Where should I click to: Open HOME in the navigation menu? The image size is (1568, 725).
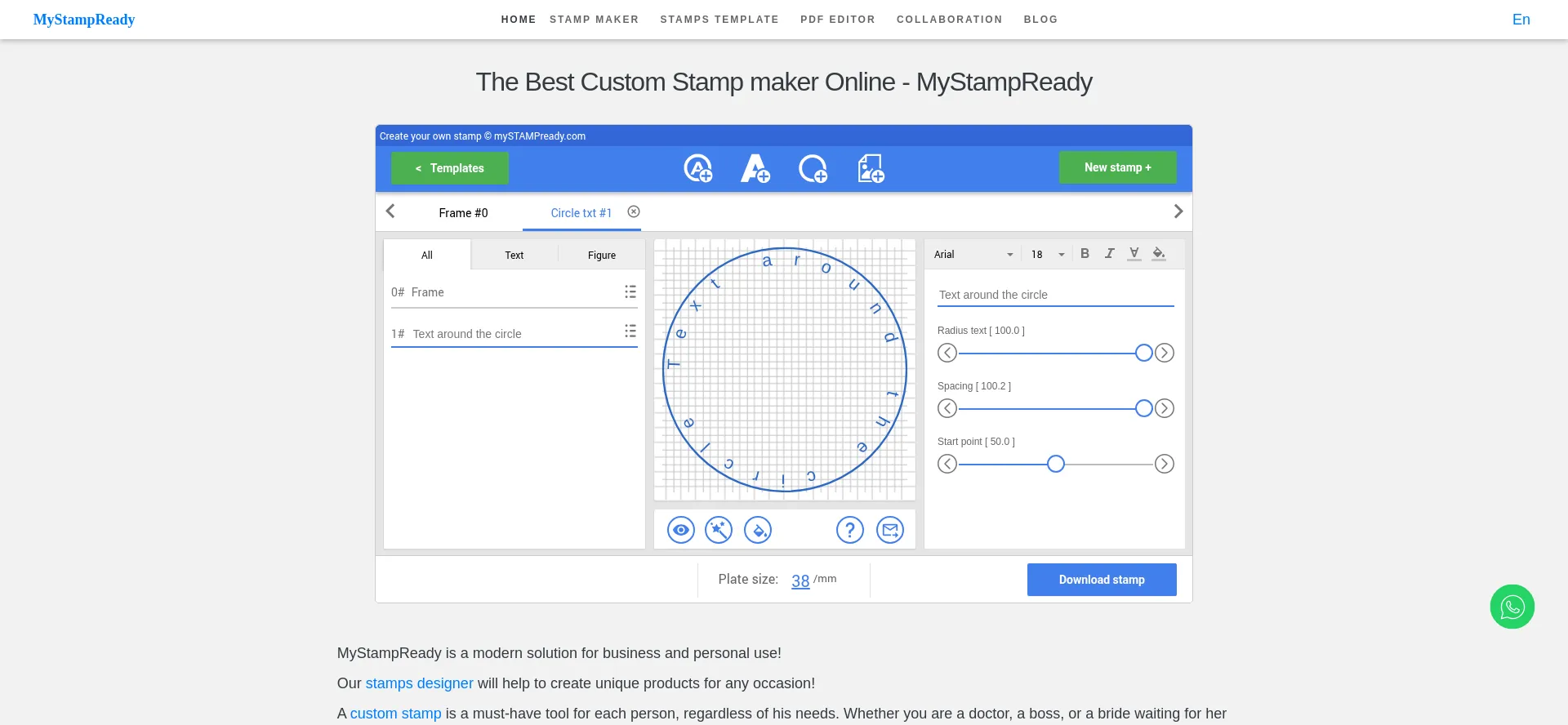pyautogui.click(x=519, y=20)
